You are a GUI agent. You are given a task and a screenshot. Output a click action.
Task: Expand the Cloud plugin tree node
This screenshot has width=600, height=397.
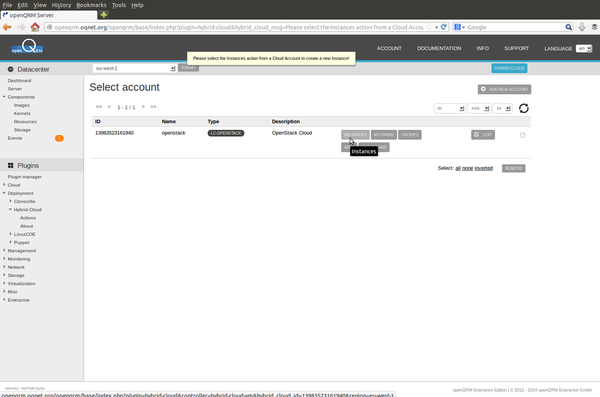[x=5, y=185]
